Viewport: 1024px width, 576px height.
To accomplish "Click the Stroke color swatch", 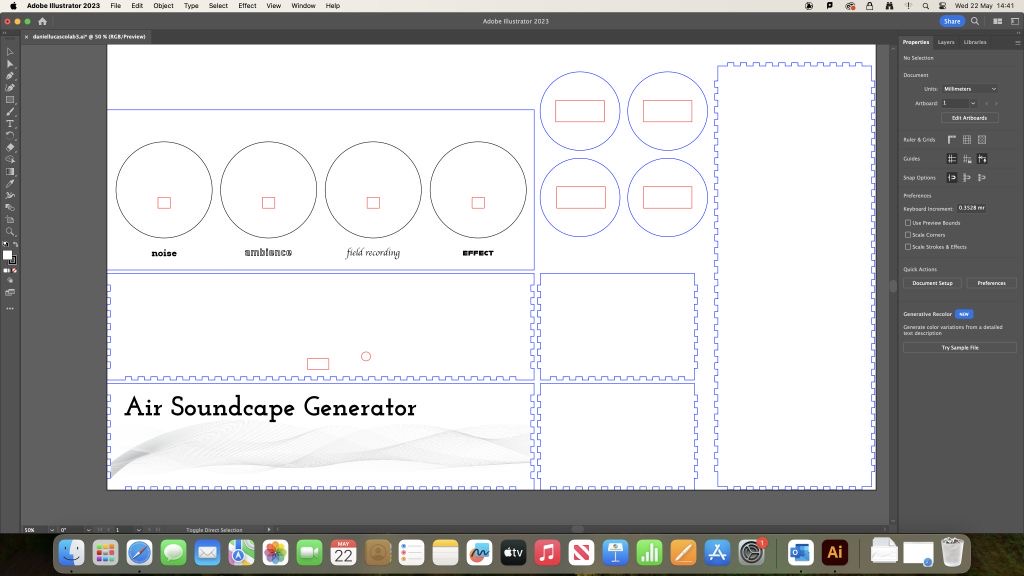I will 13,261.
